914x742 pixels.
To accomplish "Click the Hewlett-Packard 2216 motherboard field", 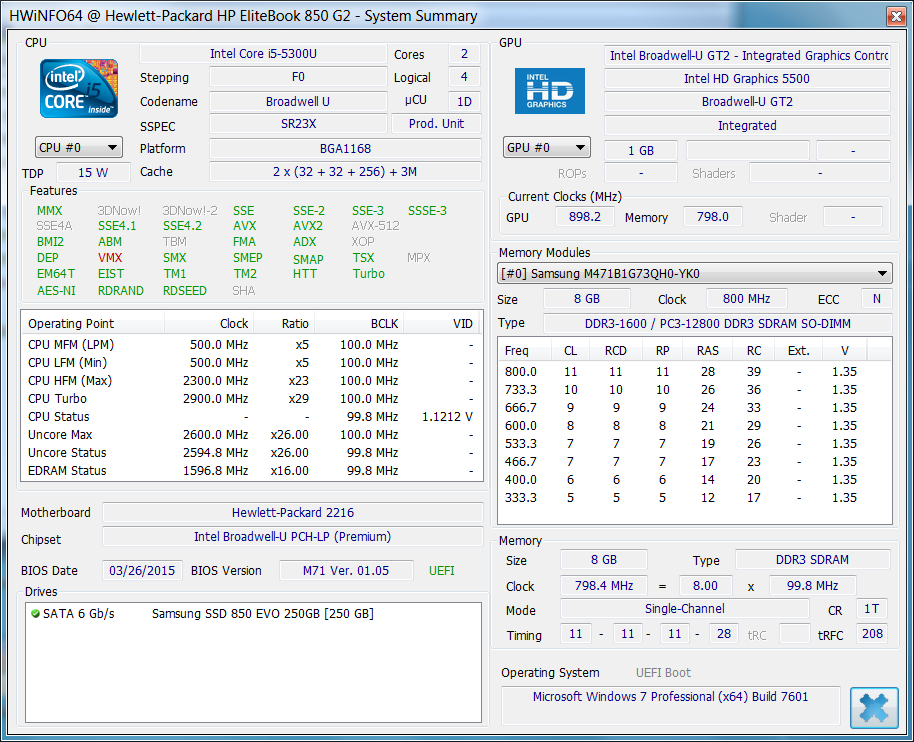I will tap(293, 512).
